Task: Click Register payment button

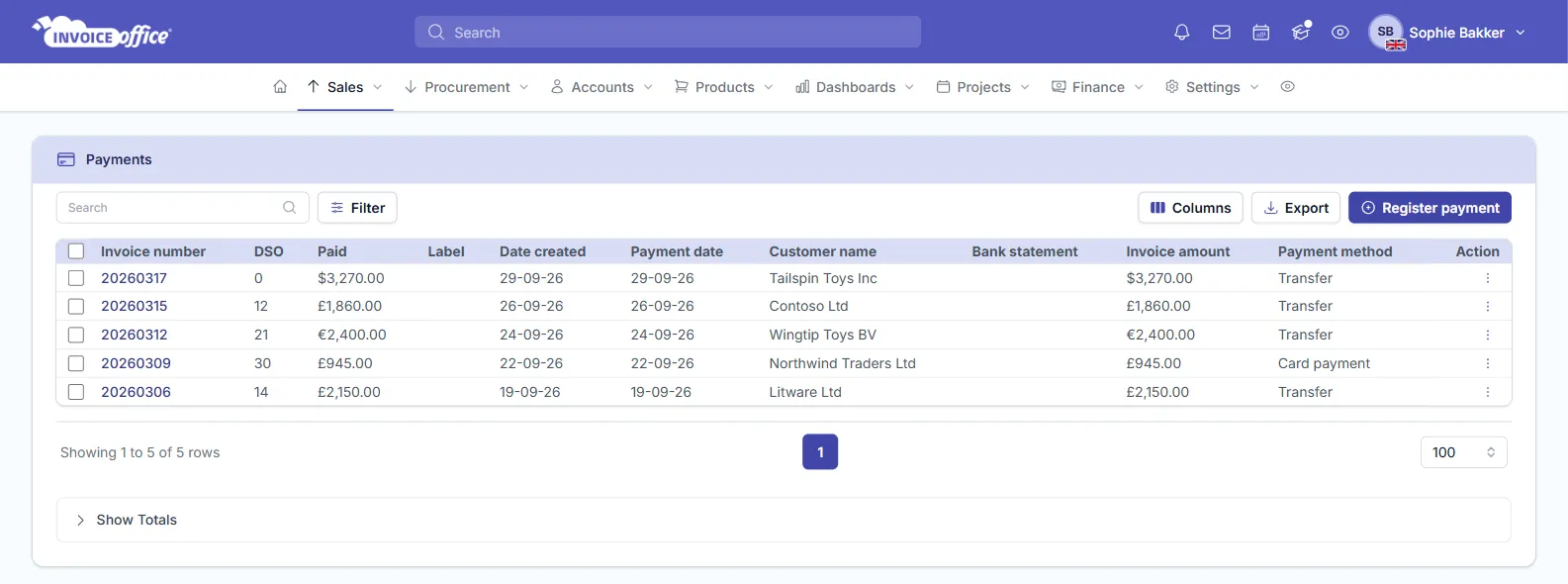Action: [x=1430, y=208]
